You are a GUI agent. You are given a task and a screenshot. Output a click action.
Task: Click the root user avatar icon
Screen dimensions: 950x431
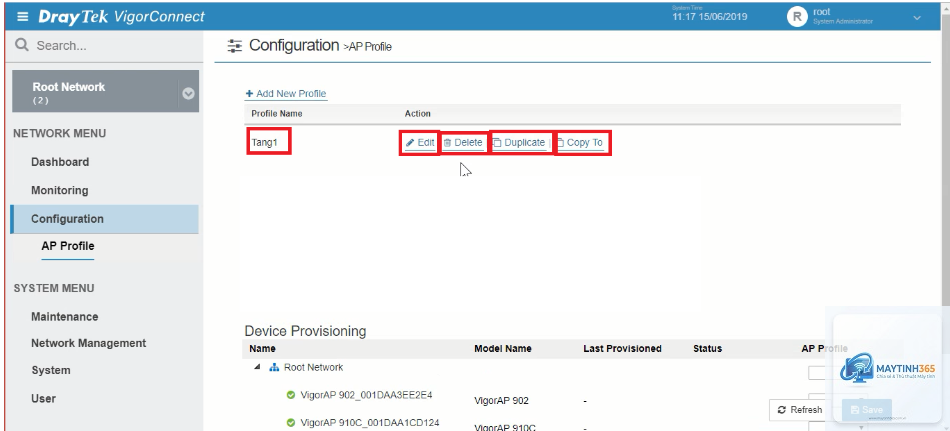point(797,16)
